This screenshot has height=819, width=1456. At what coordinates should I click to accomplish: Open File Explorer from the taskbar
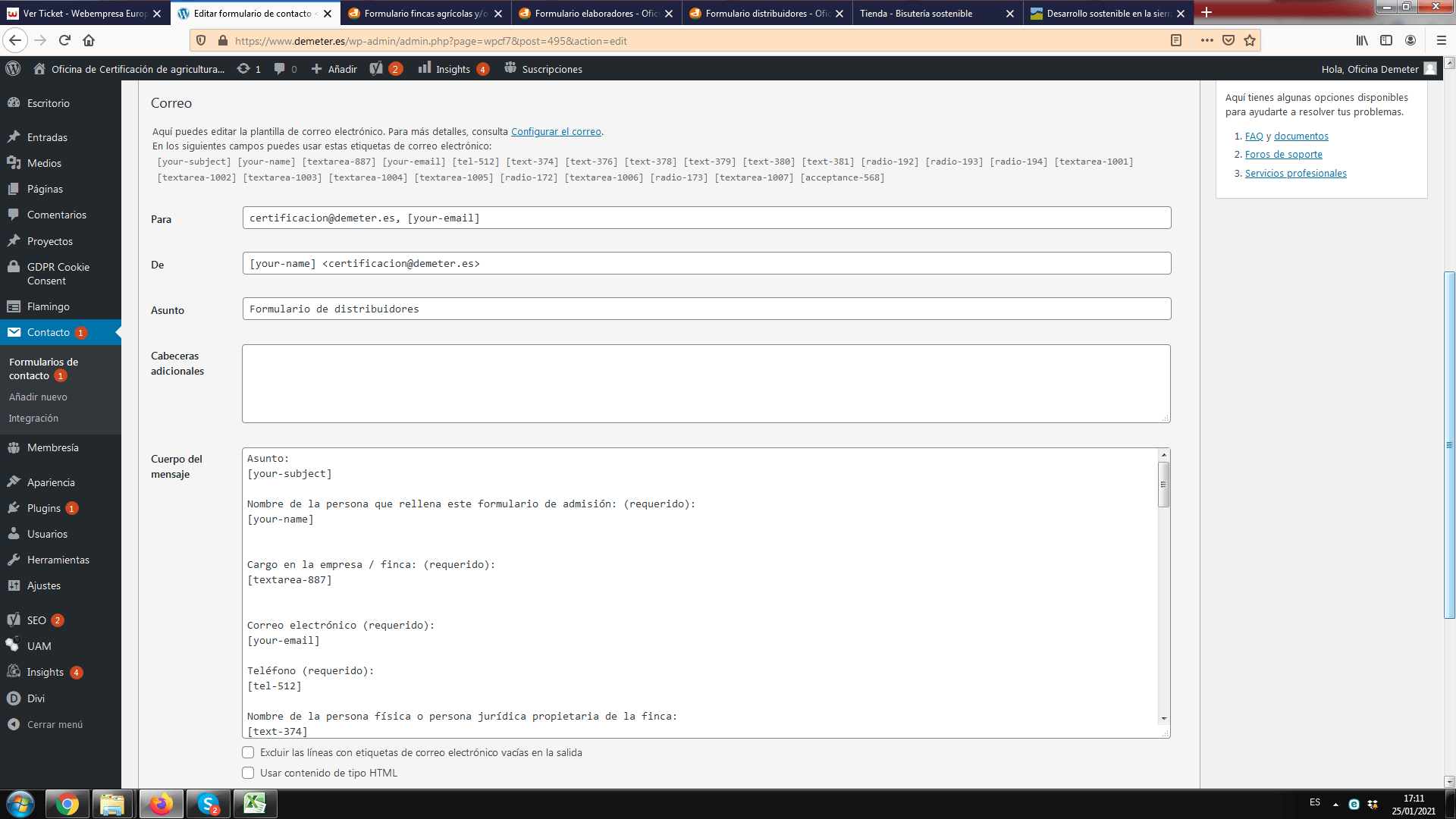112,804
